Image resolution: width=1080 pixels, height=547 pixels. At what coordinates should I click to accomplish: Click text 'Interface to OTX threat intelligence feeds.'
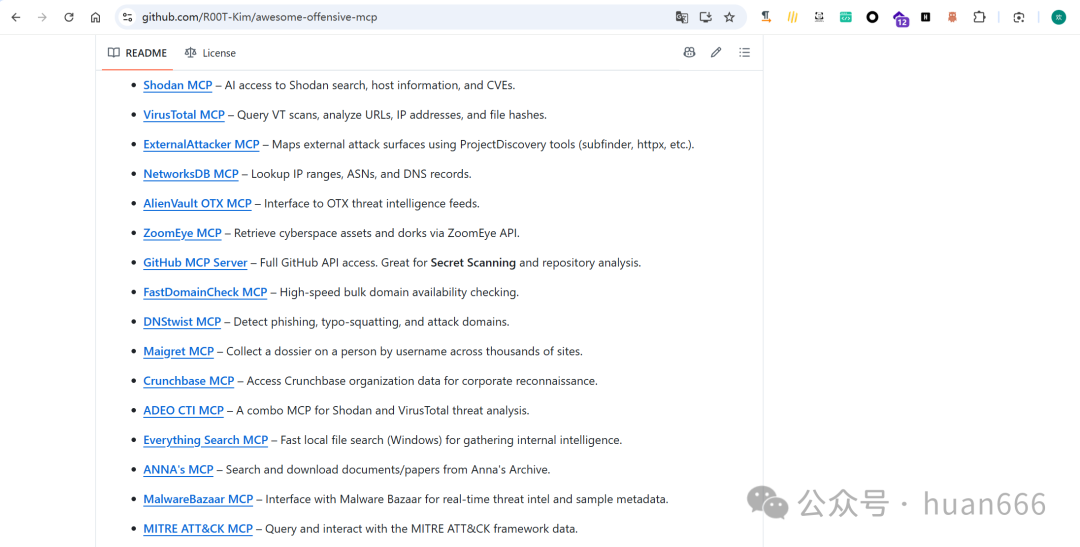click(372, 204)
